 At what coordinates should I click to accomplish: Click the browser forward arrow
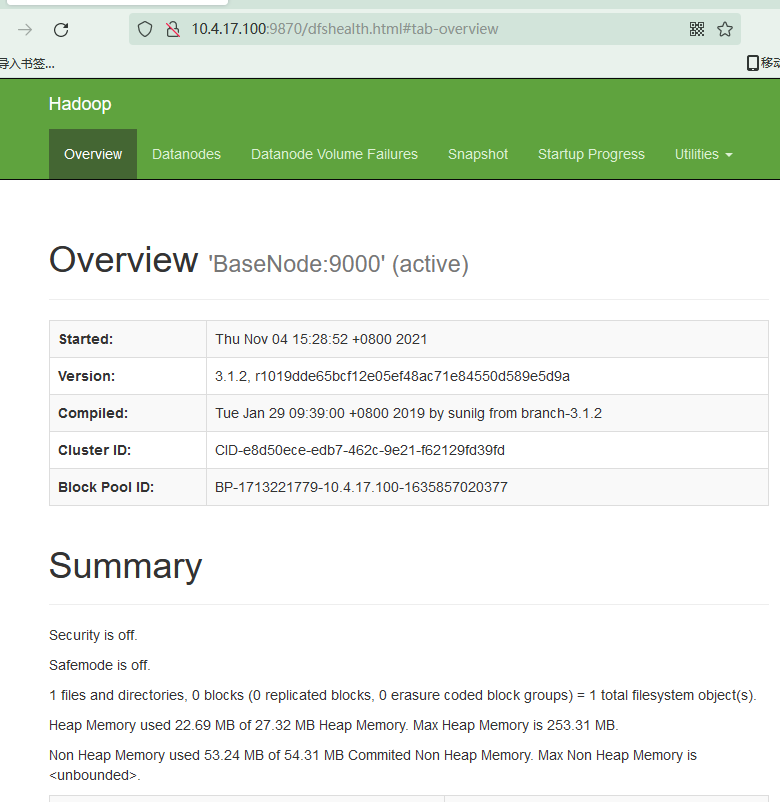click(x=25, y=30)
